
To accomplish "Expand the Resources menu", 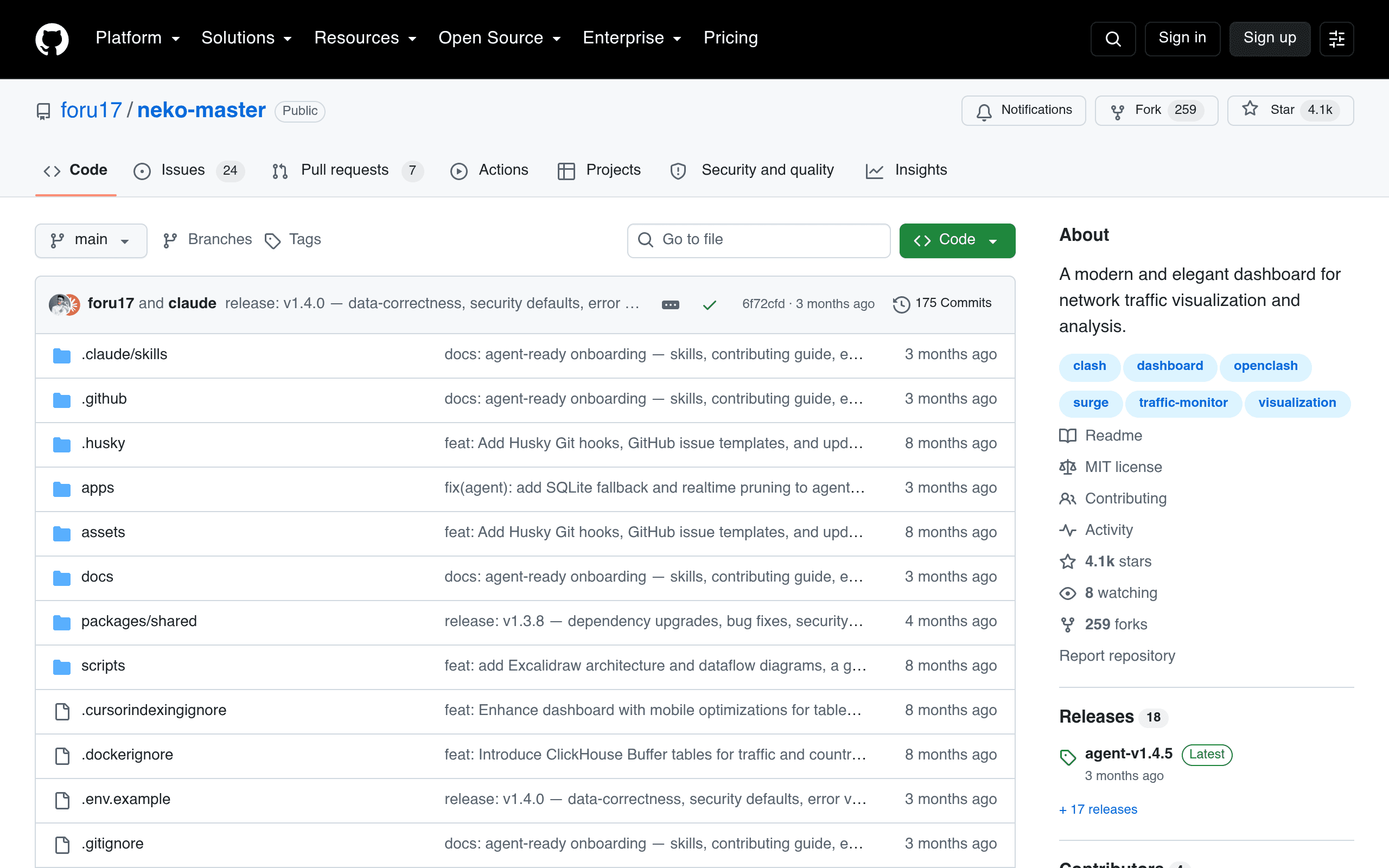I will click(365, 38).
